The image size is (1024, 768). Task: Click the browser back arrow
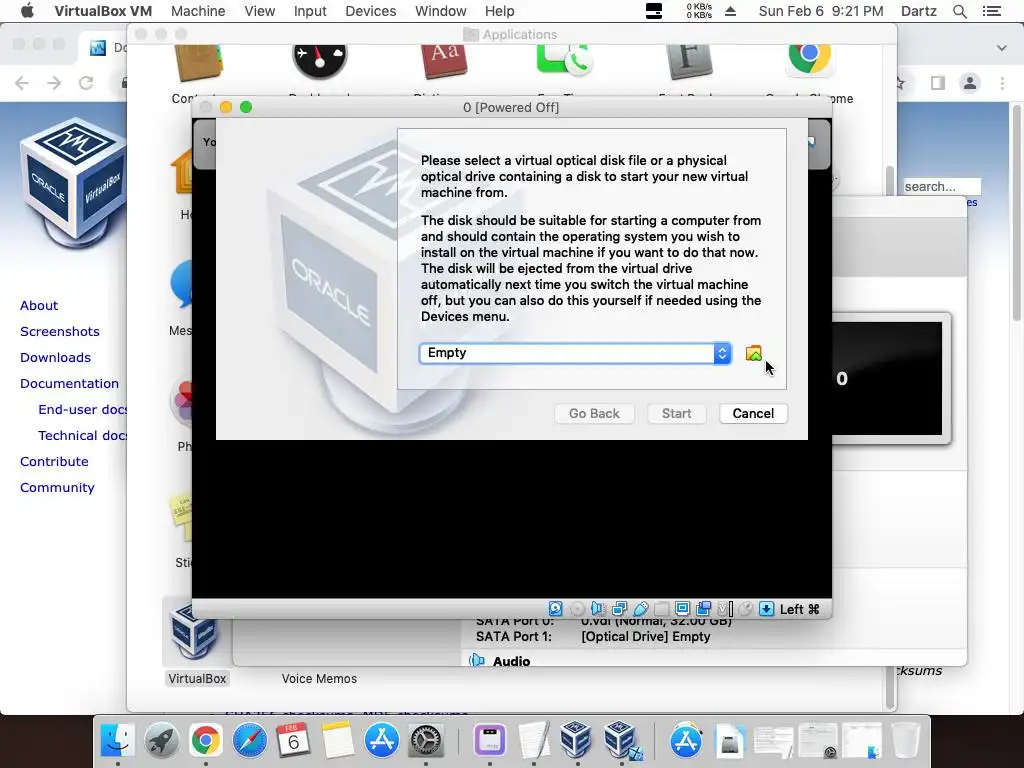point(22,83)
